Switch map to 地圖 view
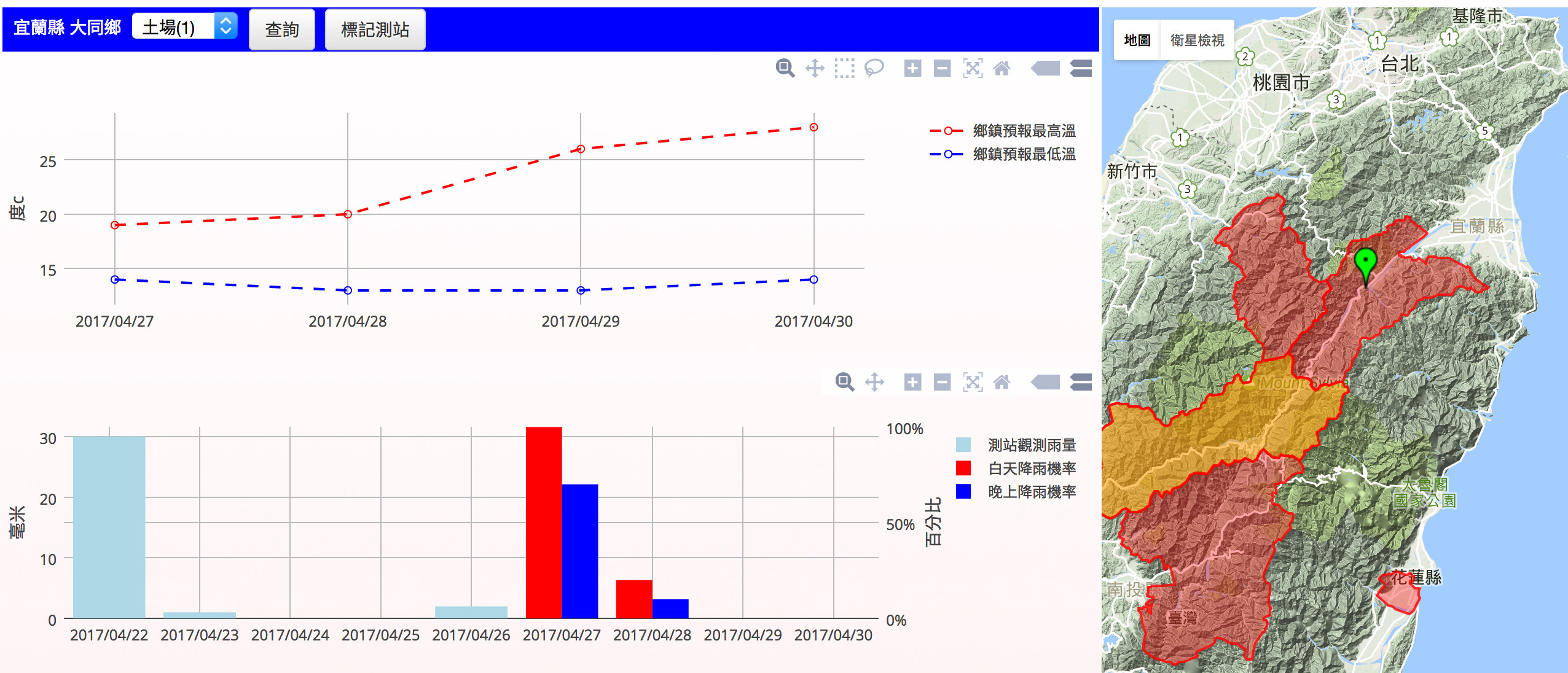Image resolution: width=1568 pixels, height=673 pixels. tap(1137, 41)
